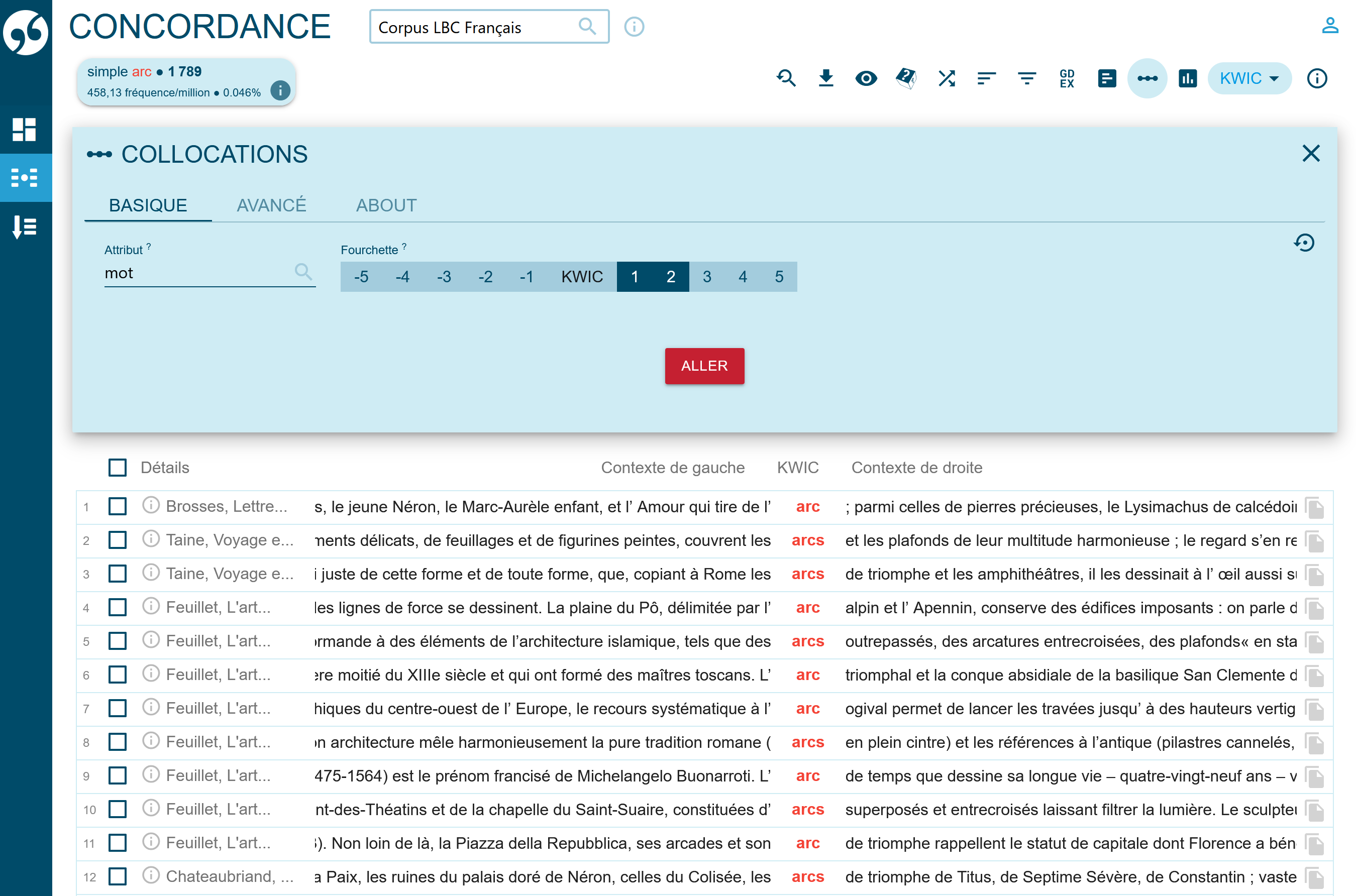1356x896 pixels.
Task: Copy row 1 line with copy icon
Action: [1315, 508]
